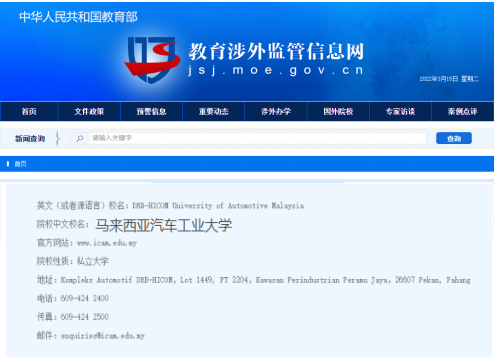Click the shield logo in the banner
Viewport: 498px width, 361px height.
click(x=152, y=59)
